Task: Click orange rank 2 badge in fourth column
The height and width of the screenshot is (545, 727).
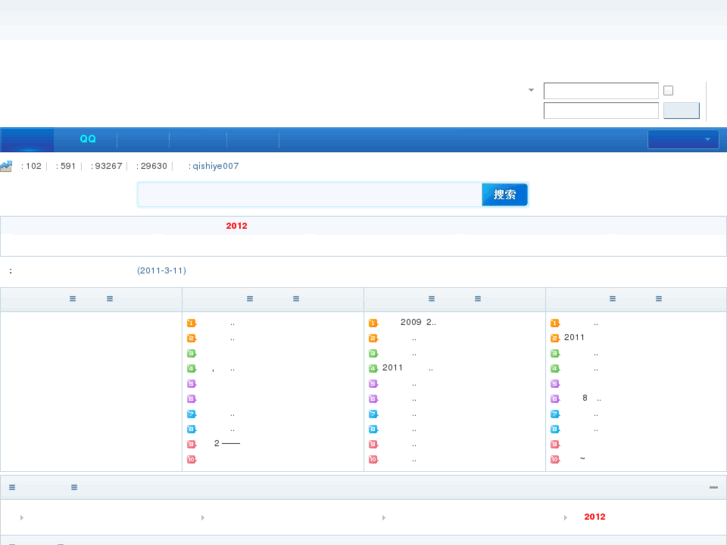Action: (x=555, y=338)
